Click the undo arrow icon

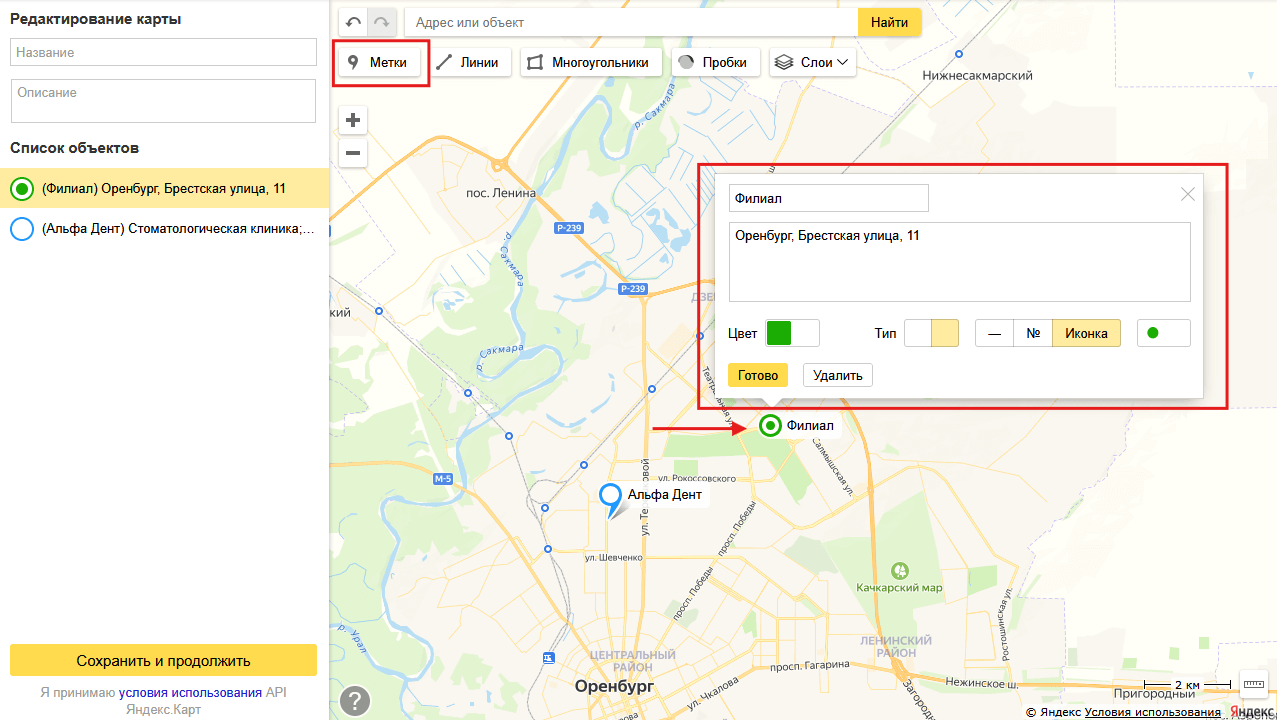click(354, 23)
